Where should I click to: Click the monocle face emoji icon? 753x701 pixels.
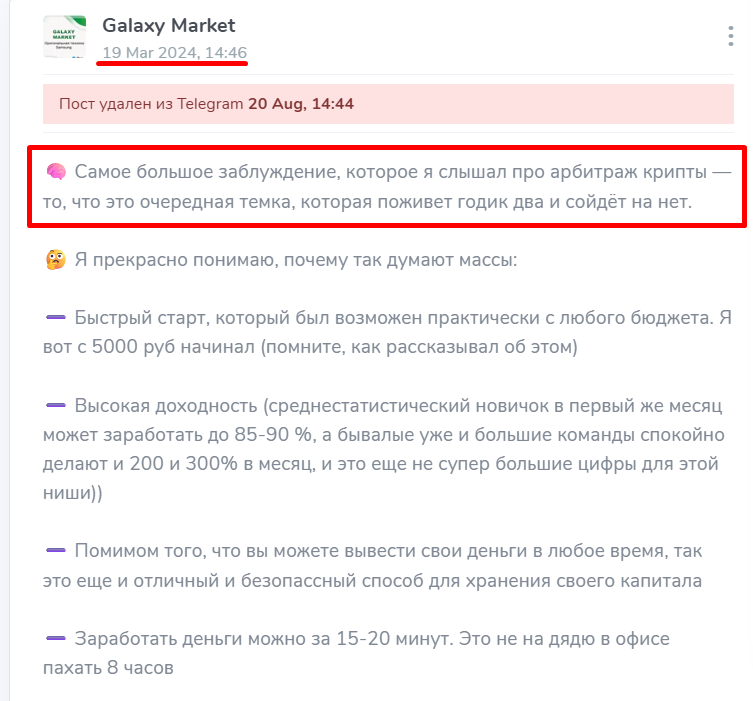click(x=56, y=261)
